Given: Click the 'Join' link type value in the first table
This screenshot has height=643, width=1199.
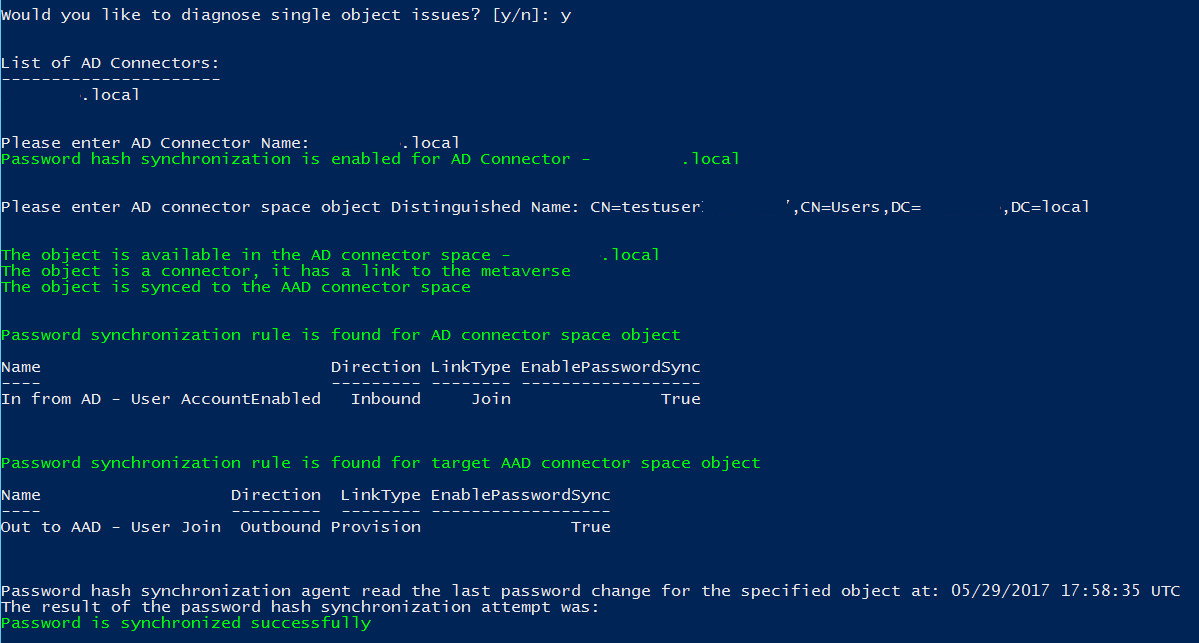Looking at the screenshot, I should [x=490, y=399].
